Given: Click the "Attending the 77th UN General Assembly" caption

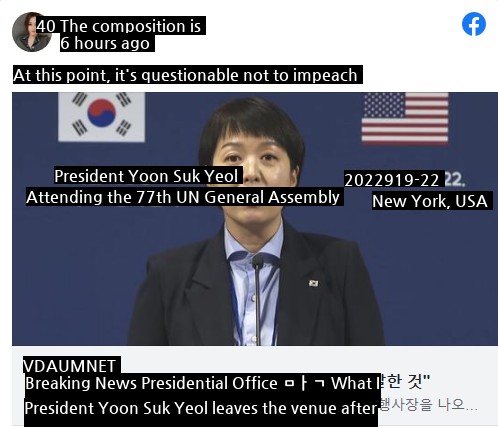Looking at the screenshot, I should tap(185, 197).
